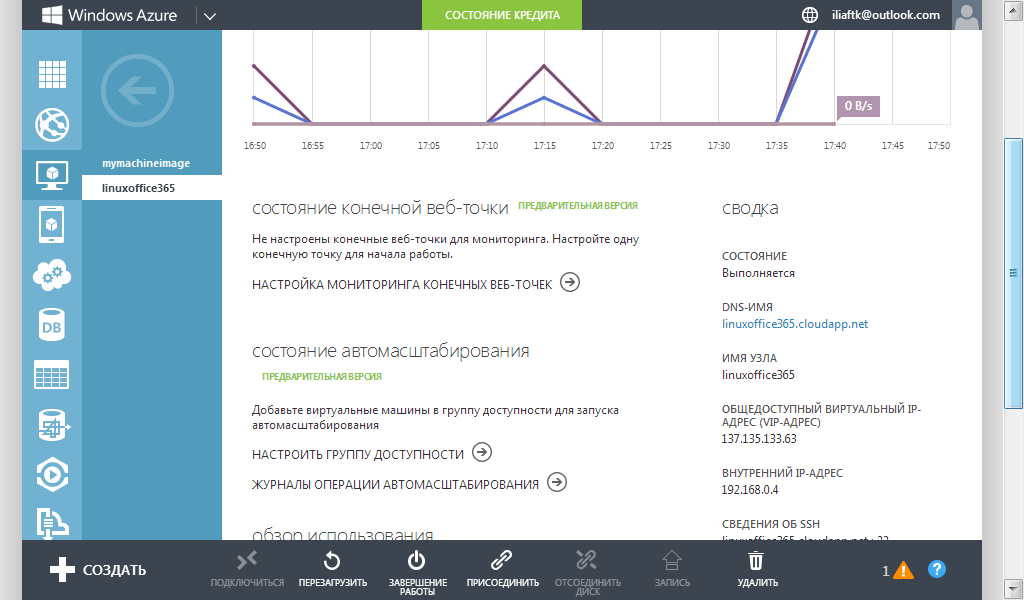This screenshot has width=1024, height=600.
Task: Select the Virtual Machines monitor icon
Action: click(52, 175)
